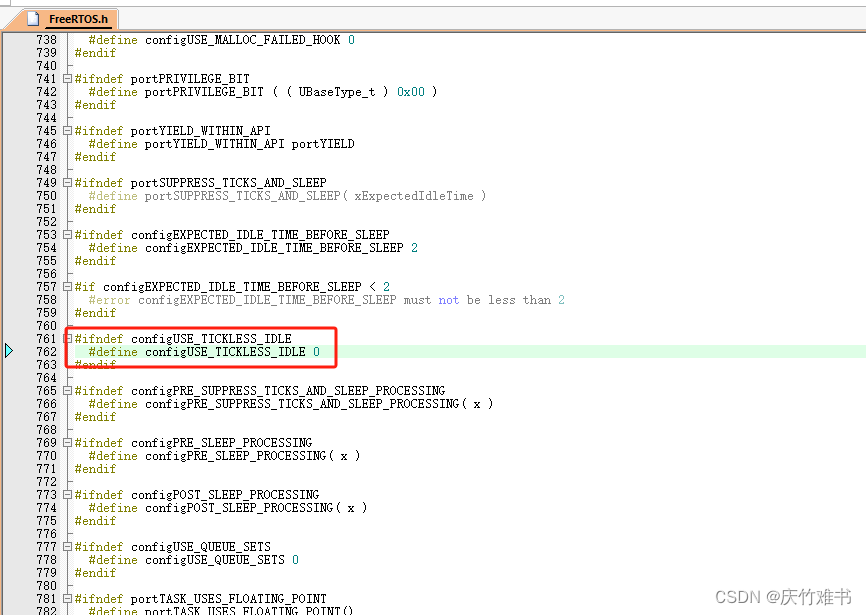Click the value 0 after configUSE_TICKLESS_IDLE

click(316, 351)
